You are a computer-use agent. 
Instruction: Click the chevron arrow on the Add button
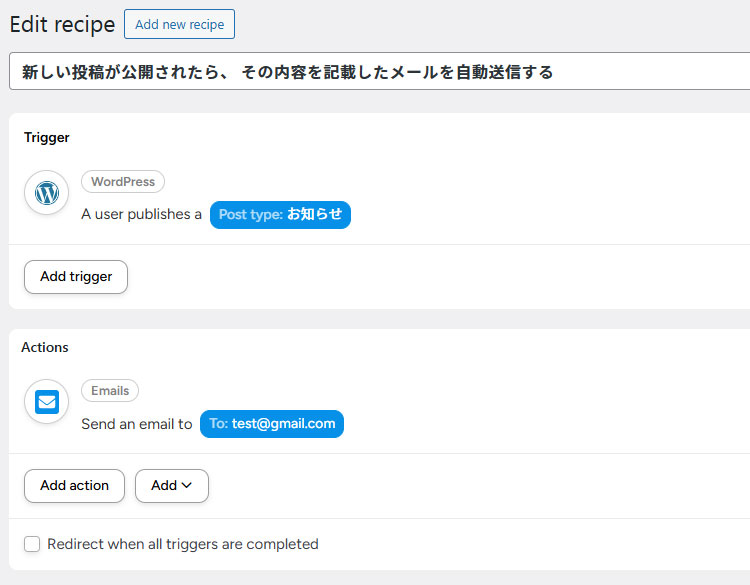point(186,486)
